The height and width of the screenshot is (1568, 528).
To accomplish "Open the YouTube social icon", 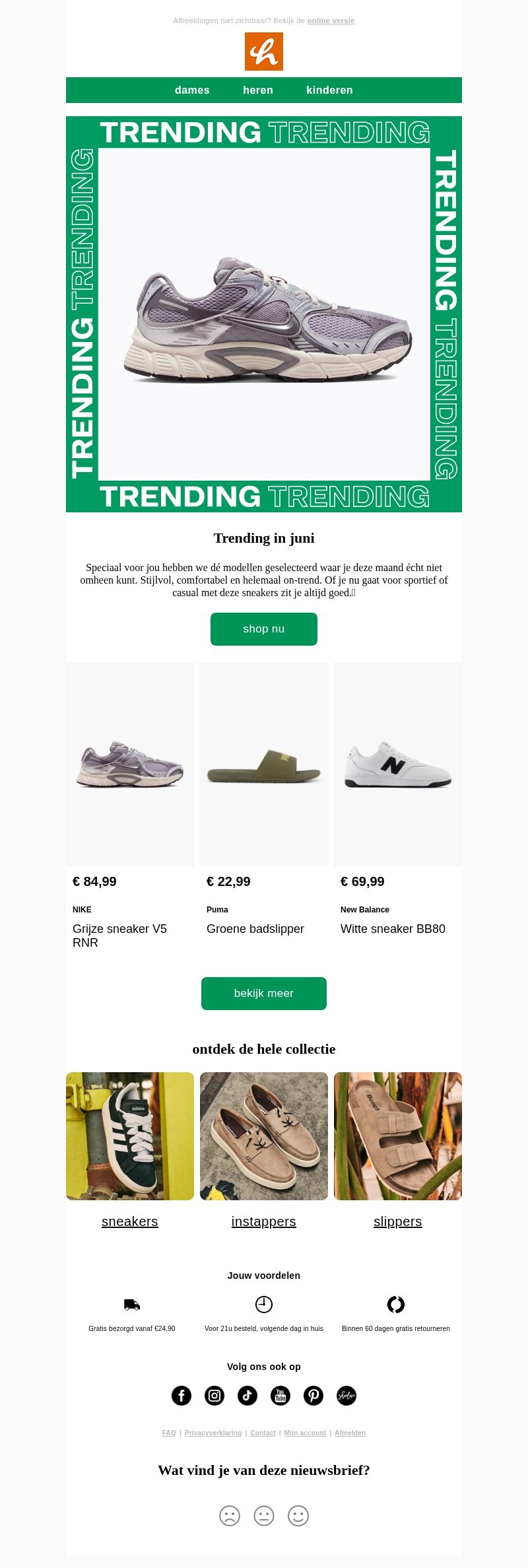I will 280,1396.
